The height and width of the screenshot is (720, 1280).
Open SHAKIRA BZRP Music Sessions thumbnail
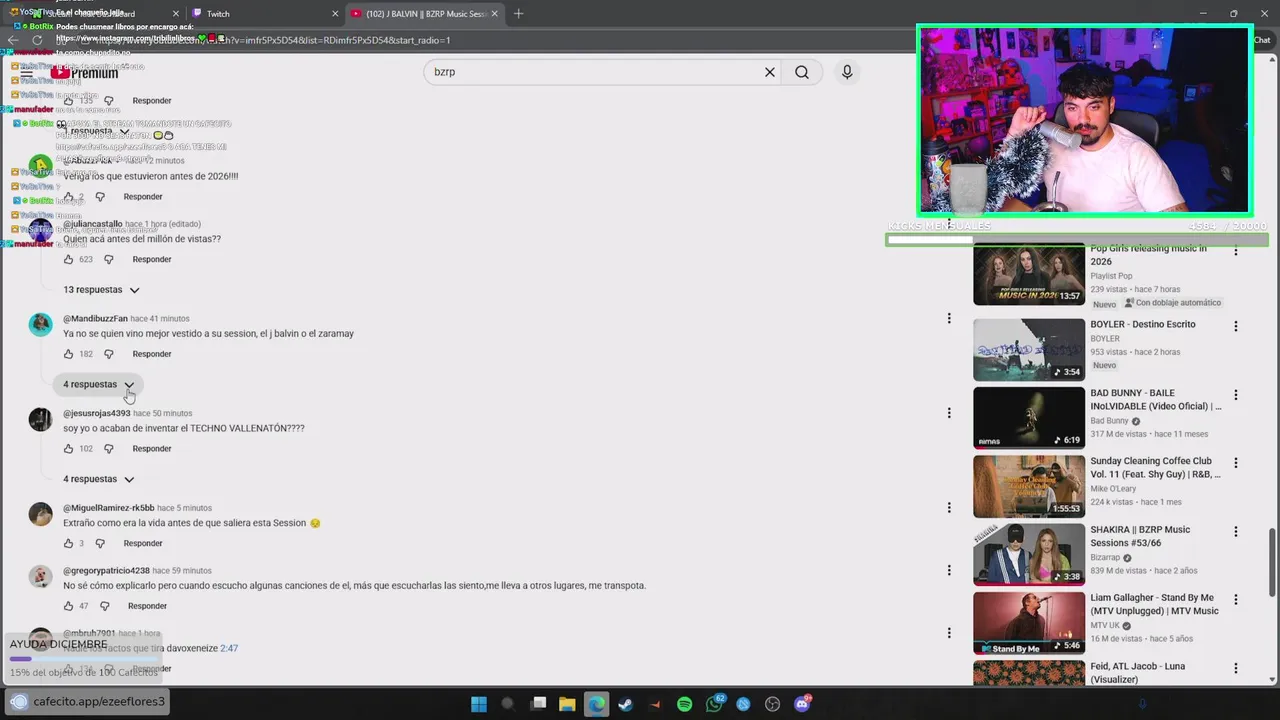tap(1029, 555)
